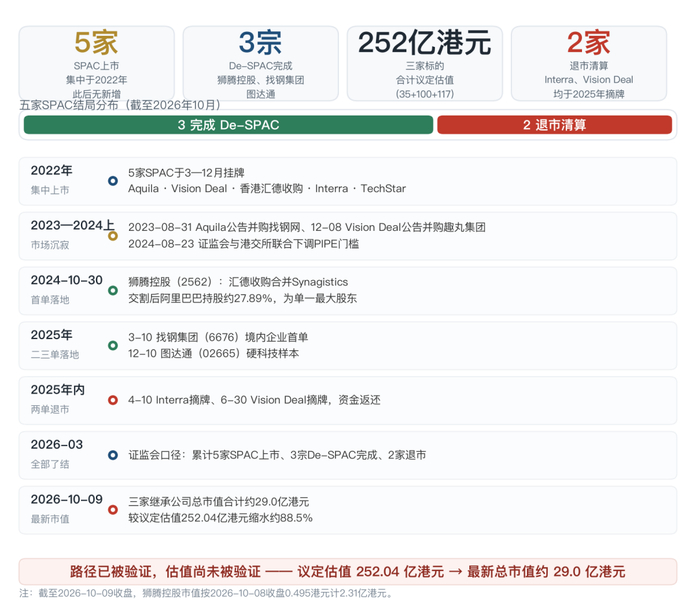Click the line '证监会口径：累计5家SPAC上市'
700x607 pixels.
click(x=277, y=455)
